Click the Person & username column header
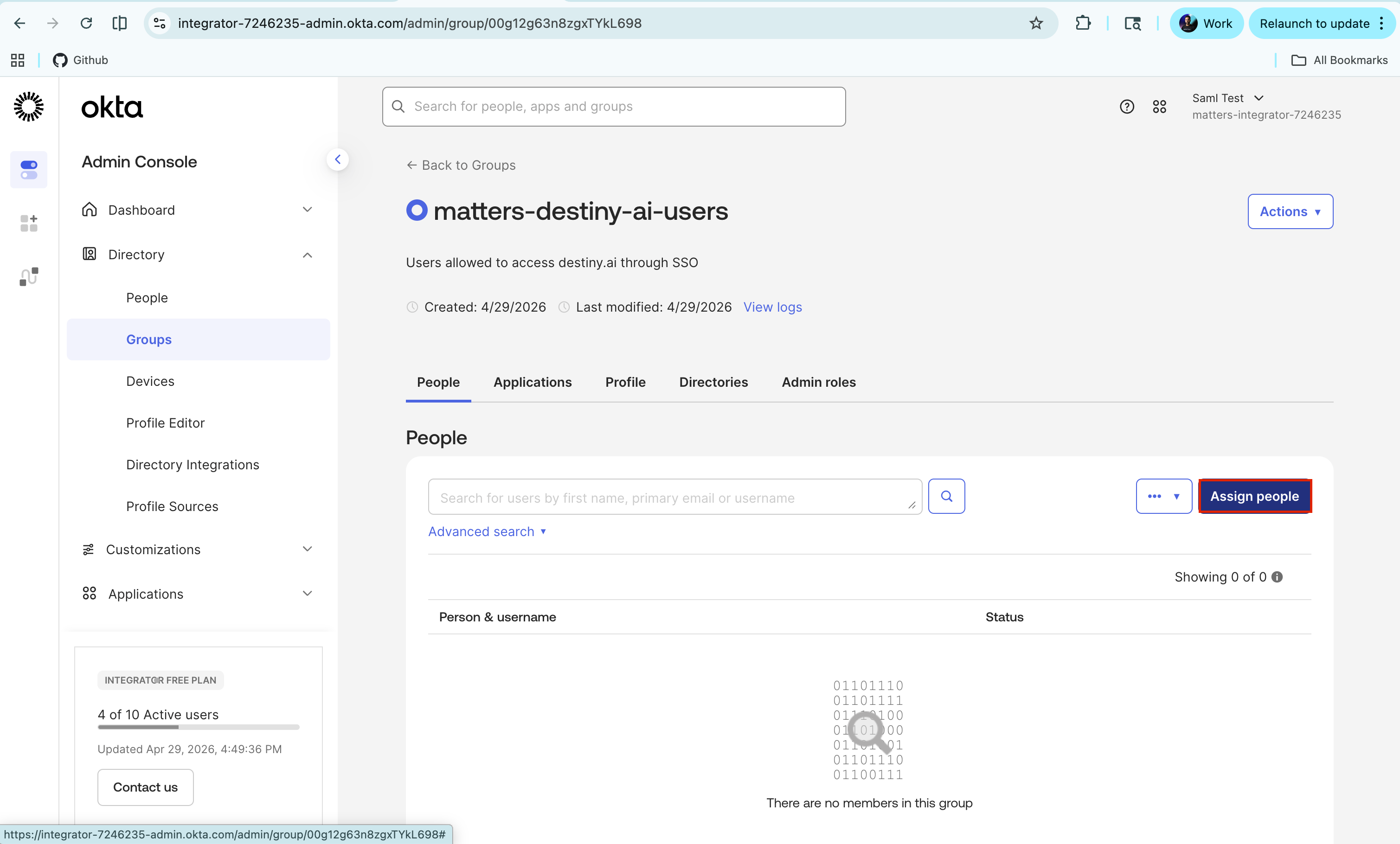Viewport: 1400px width, 844px height. click(x=497, y=617)
